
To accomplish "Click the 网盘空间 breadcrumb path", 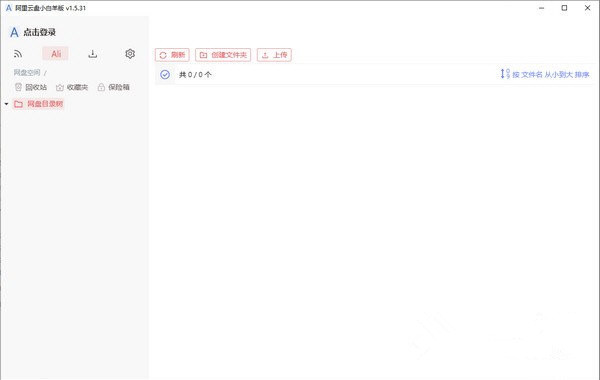I will (x=27, y=72).
